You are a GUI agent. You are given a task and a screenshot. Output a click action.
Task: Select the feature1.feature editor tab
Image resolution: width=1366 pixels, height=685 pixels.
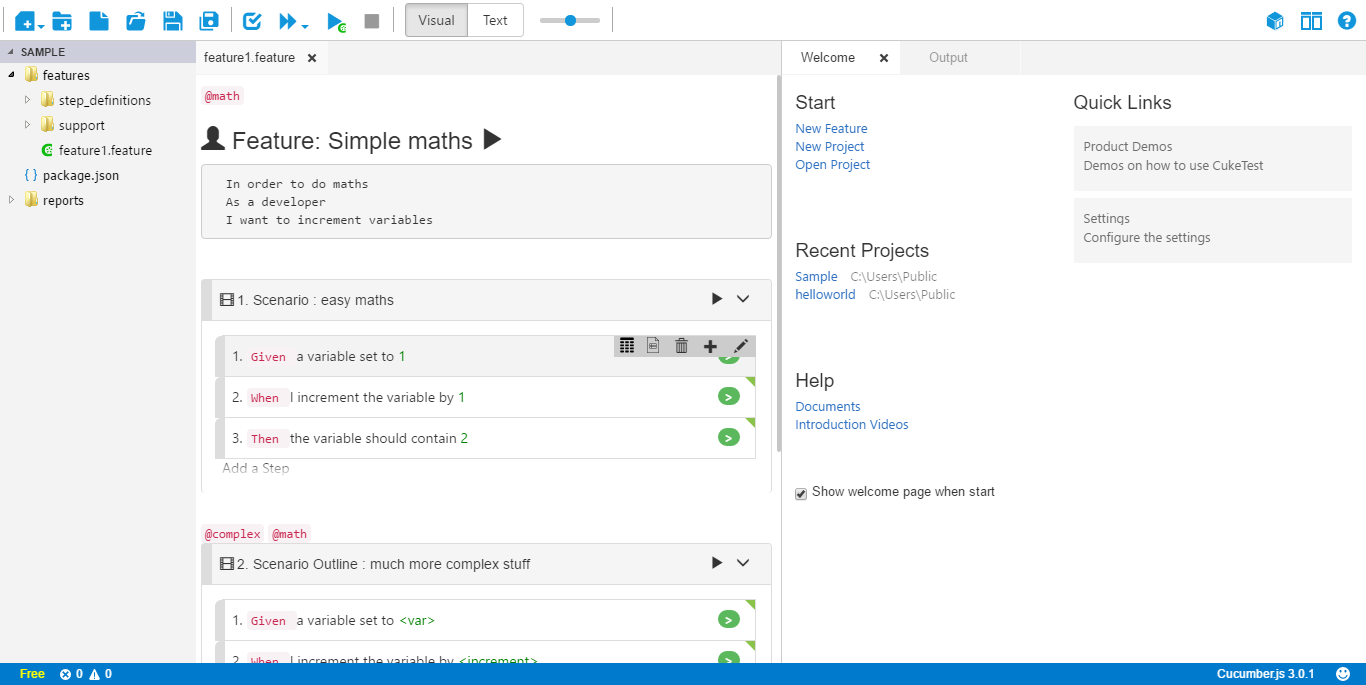(249, 58)
